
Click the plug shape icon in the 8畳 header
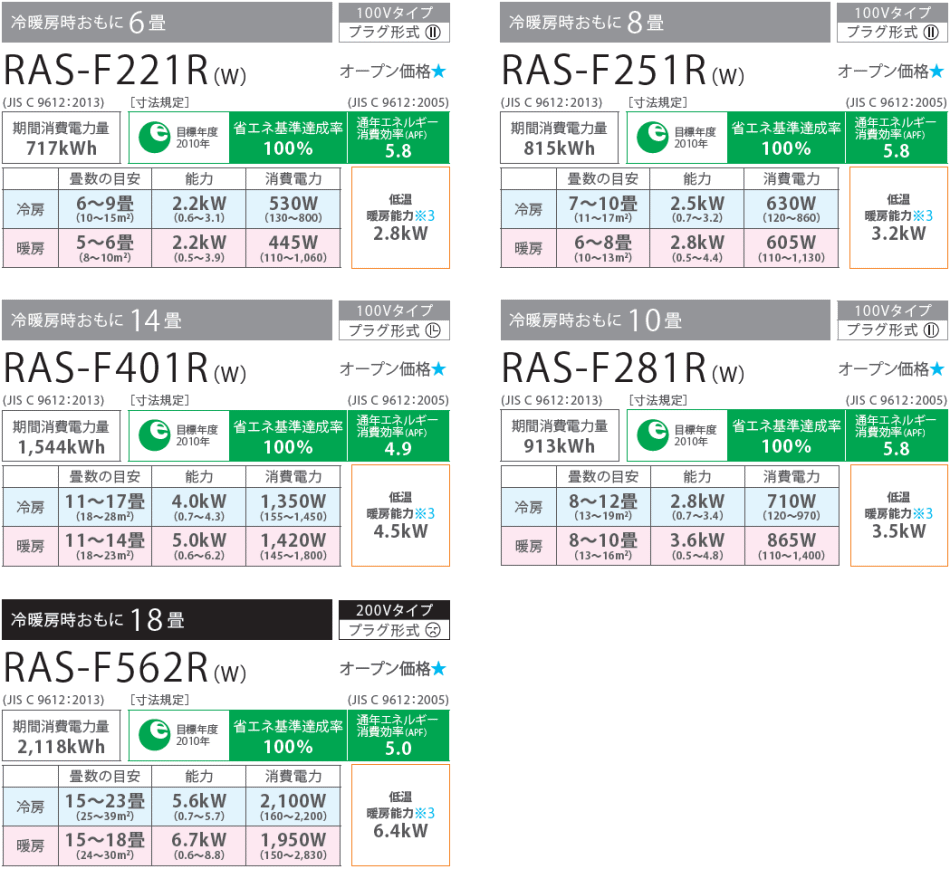[x=931, y=32]
